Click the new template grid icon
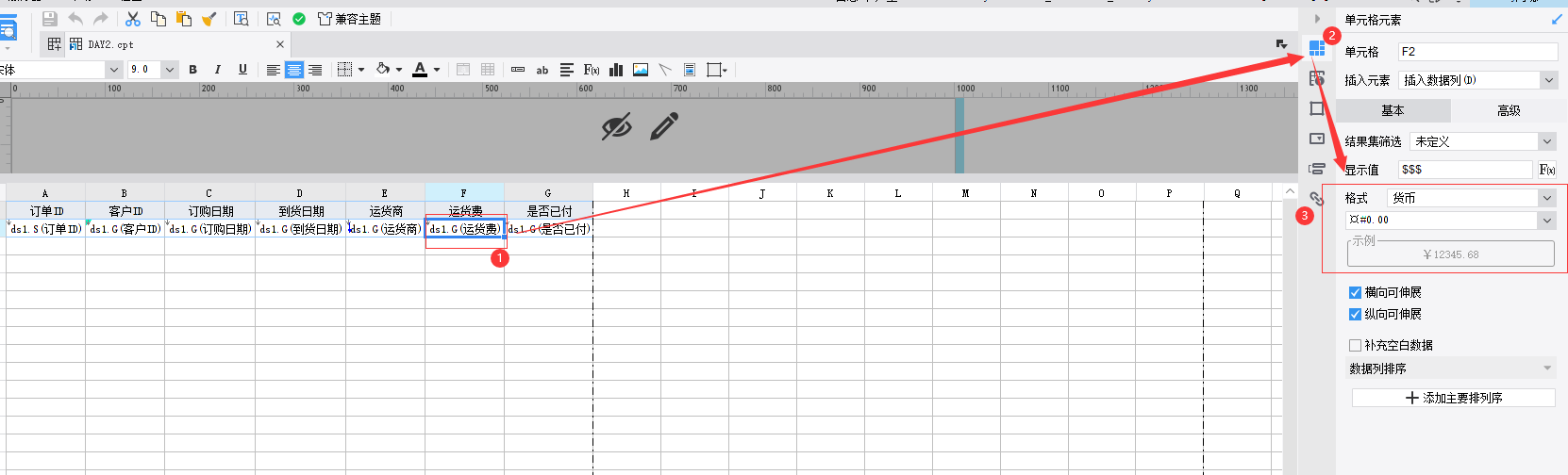The height and width of the screenshot is (475, 1568). tap(54, 44)
